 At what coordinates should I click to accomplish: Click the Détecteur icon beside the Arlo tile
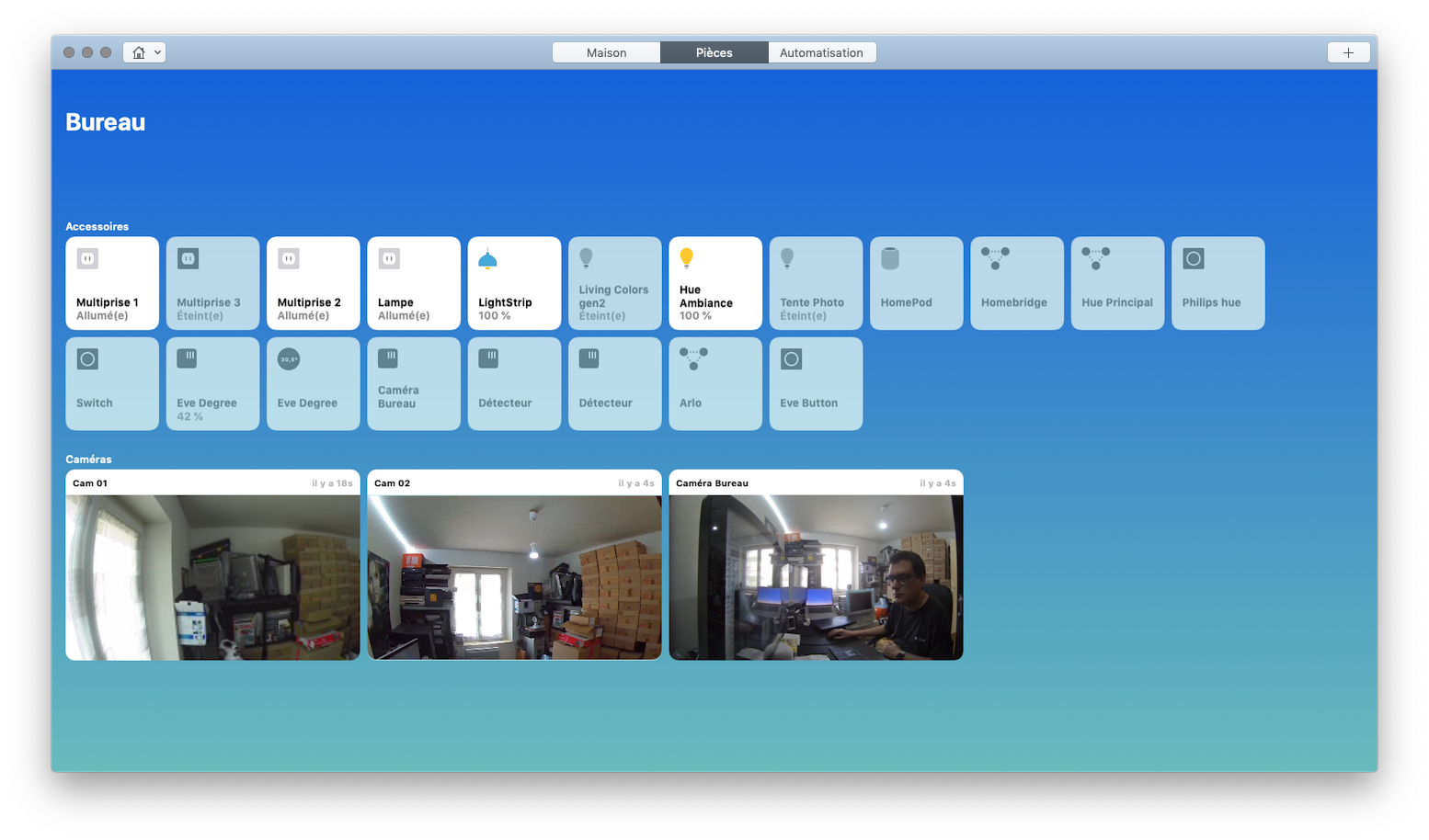tap(589, 358)
